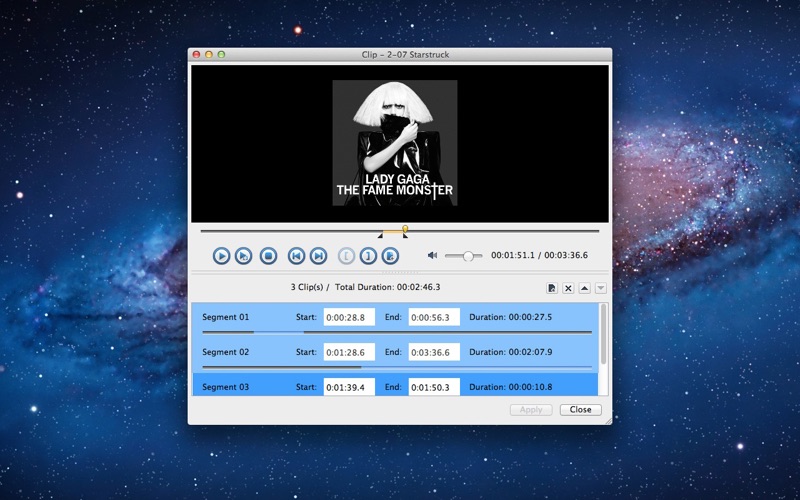Jump to previous segment start

[x=296, y=256]
